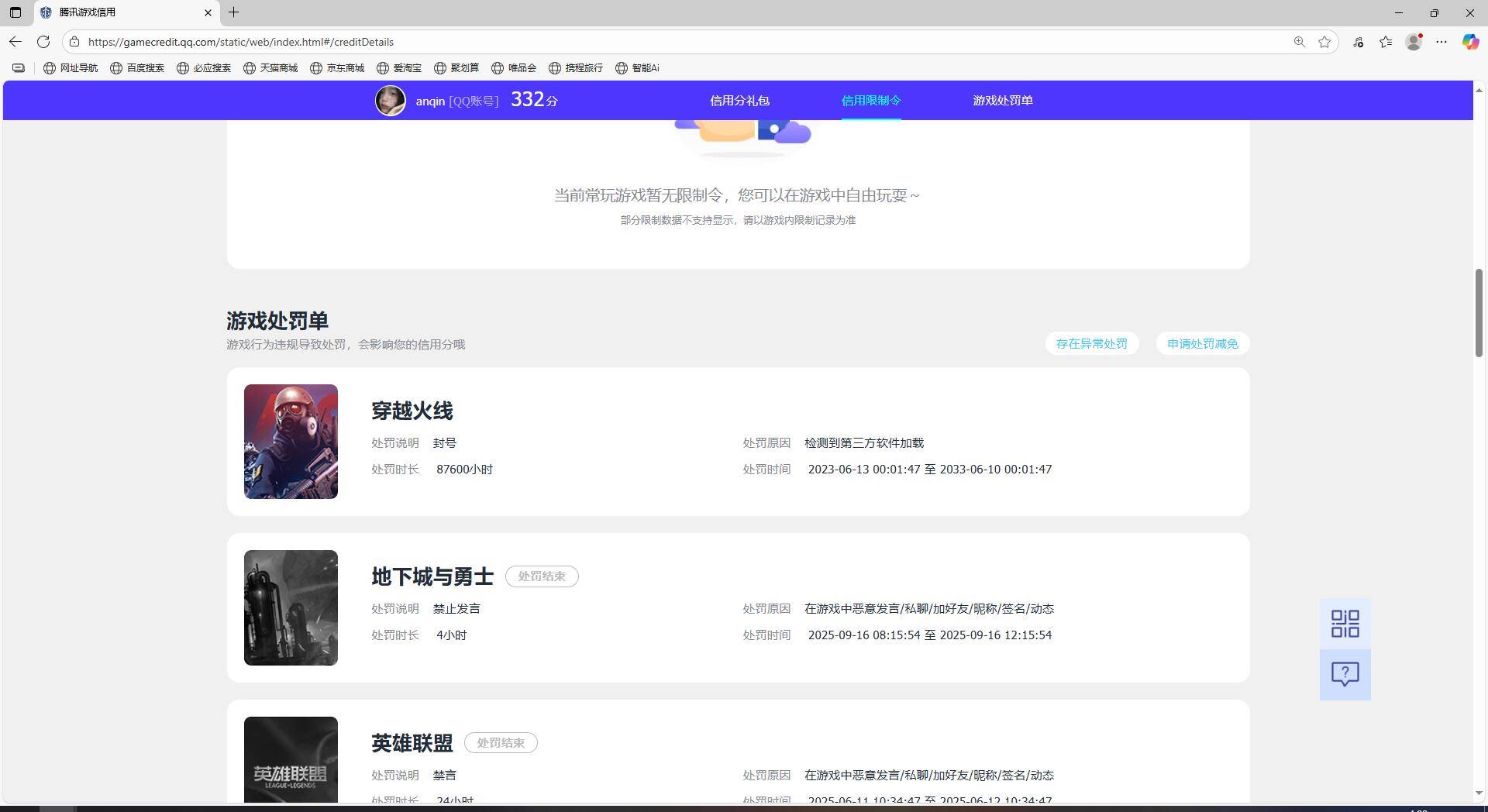Open the browser profile menu
Screen dimensions: 1488x812
[1414, 42]
